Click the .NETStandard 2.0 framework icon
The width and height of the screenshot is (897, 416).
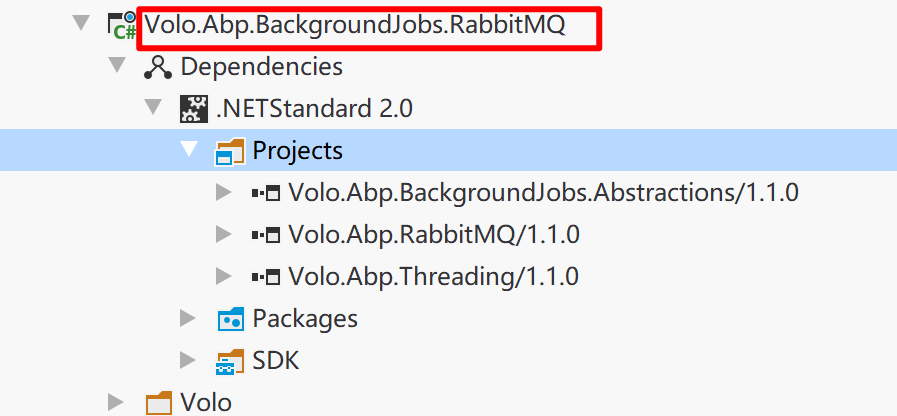click(194, 109)
